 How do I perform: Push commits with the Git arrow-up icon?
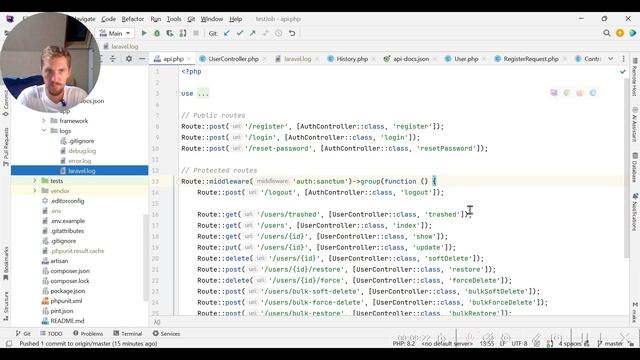pos(253,33)
